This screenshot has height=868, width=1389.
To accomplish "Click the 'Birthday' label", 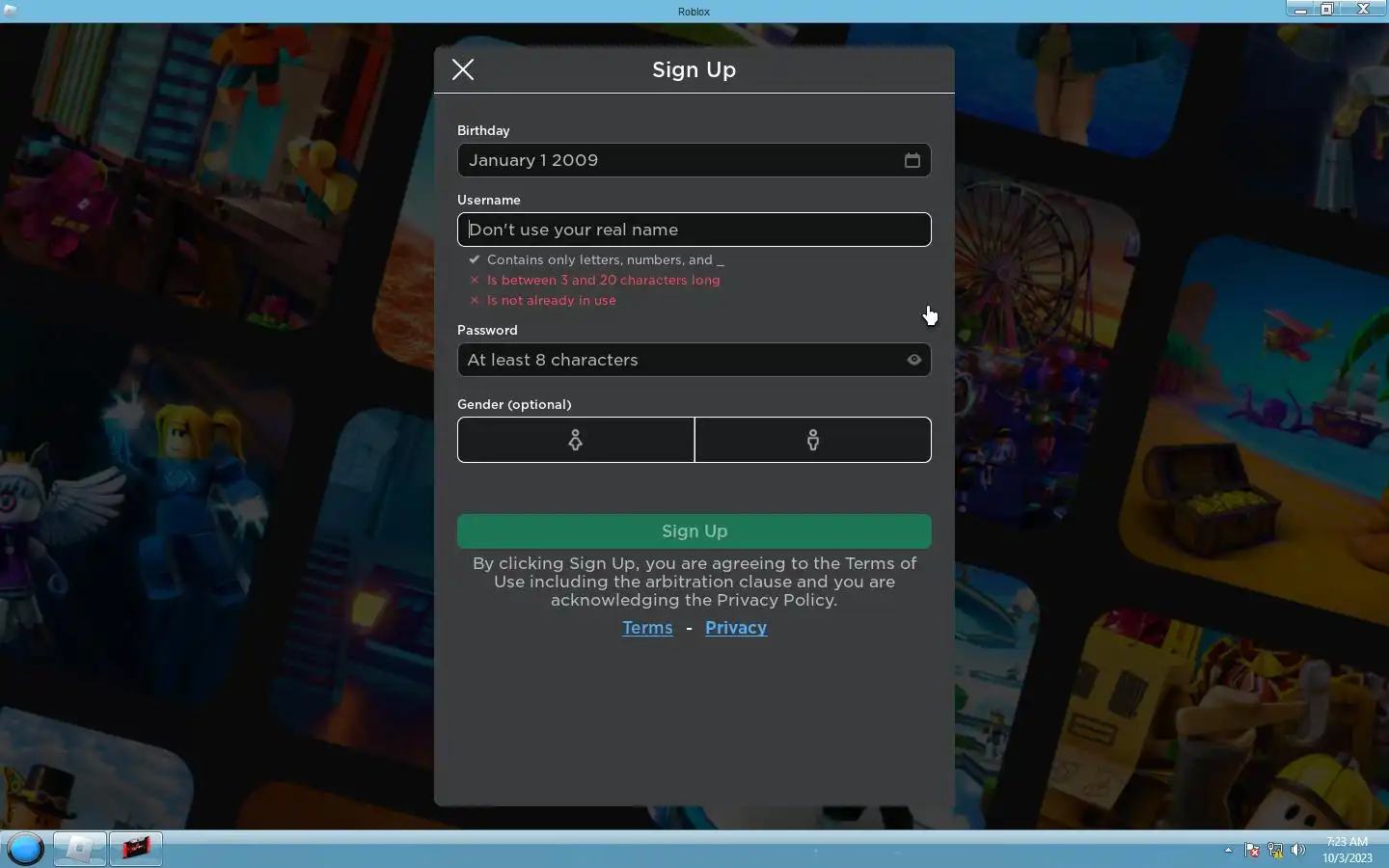I will coord(483,130).
